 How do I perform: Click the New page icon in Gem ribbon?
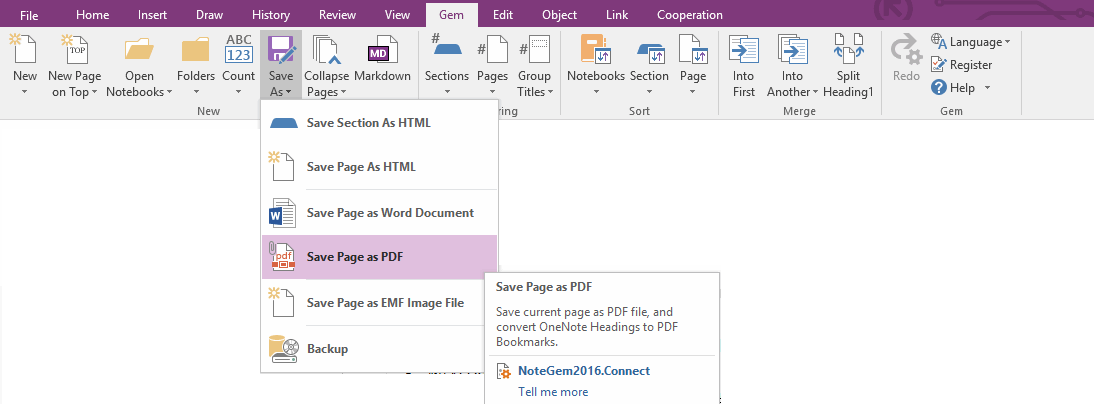click(24, 49)
